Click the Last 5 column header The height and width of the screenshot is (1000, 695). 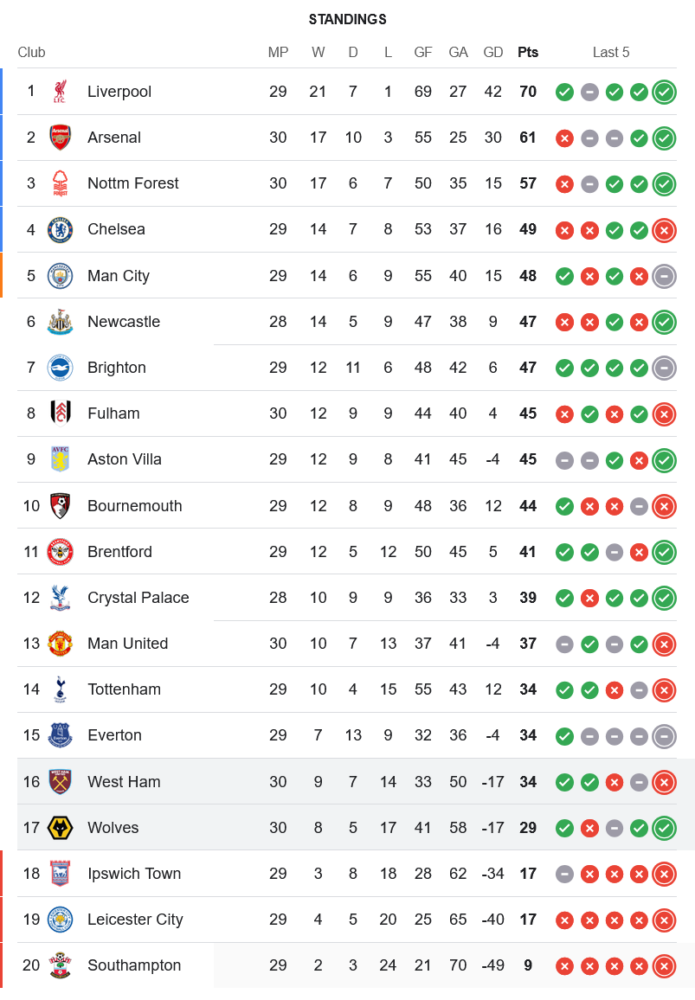click(611, 52)
